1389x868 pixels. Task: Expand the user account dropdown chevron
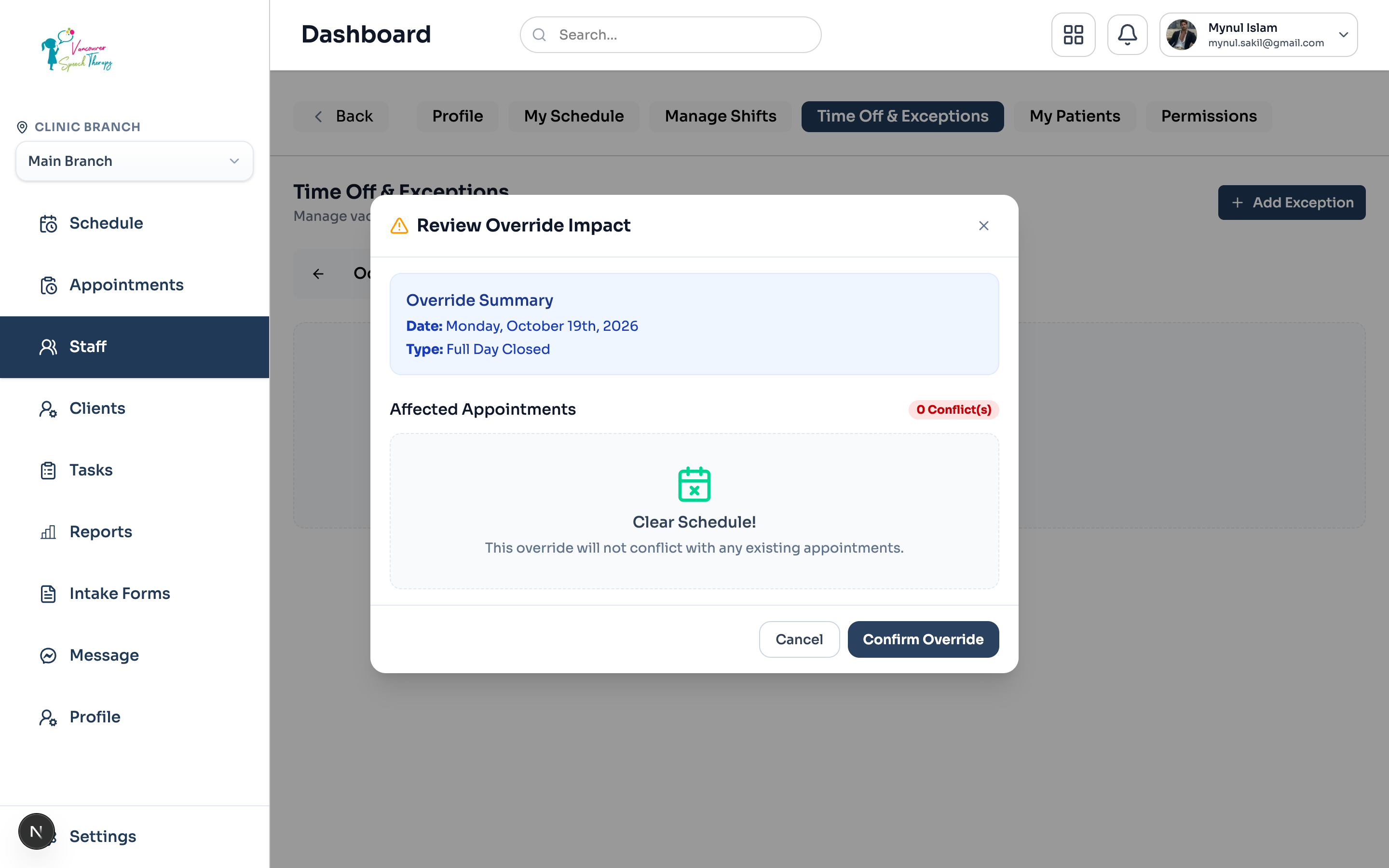point(1343,35)
